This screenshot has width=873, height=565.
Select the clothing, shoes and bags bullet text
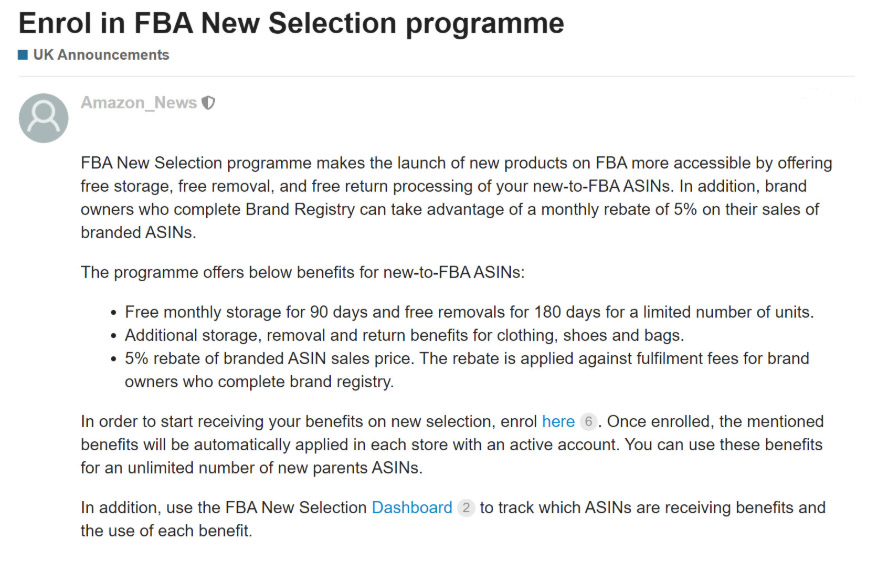click(x=404, y=335)
